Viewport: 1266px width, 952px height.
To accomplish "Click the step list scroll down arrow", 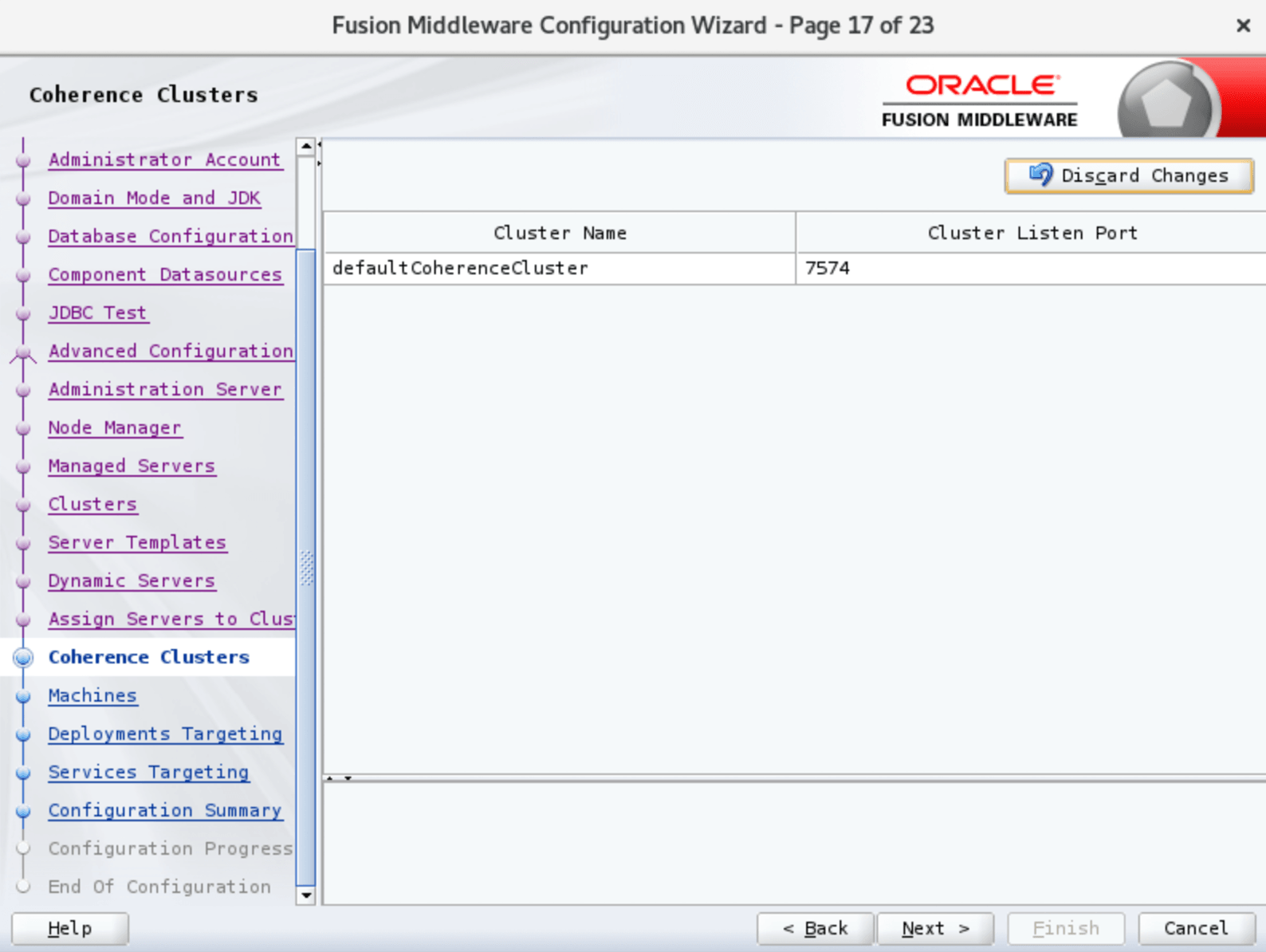I will tap(306, 895).
